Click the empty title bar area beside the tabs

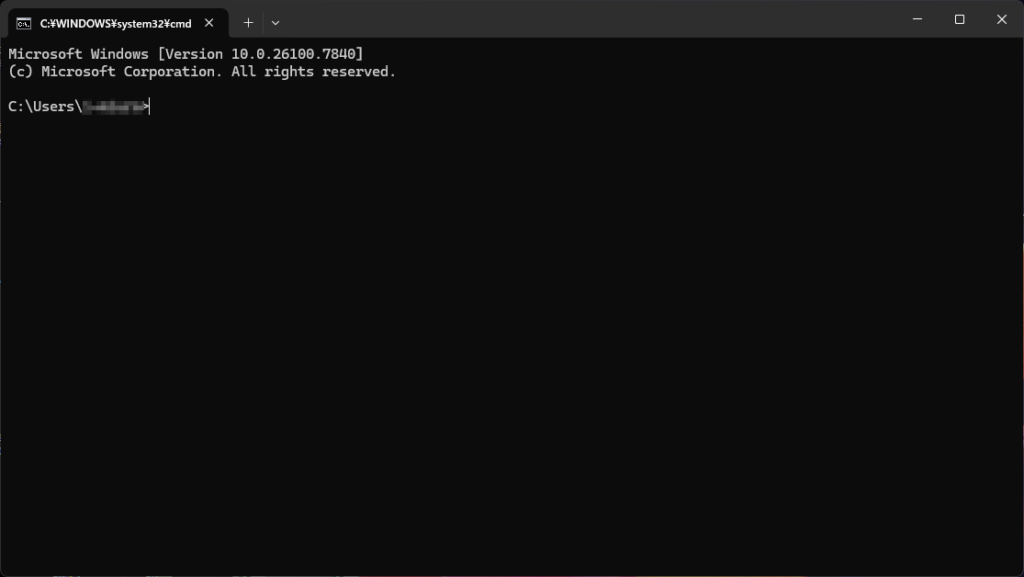[x=588, y=20]
